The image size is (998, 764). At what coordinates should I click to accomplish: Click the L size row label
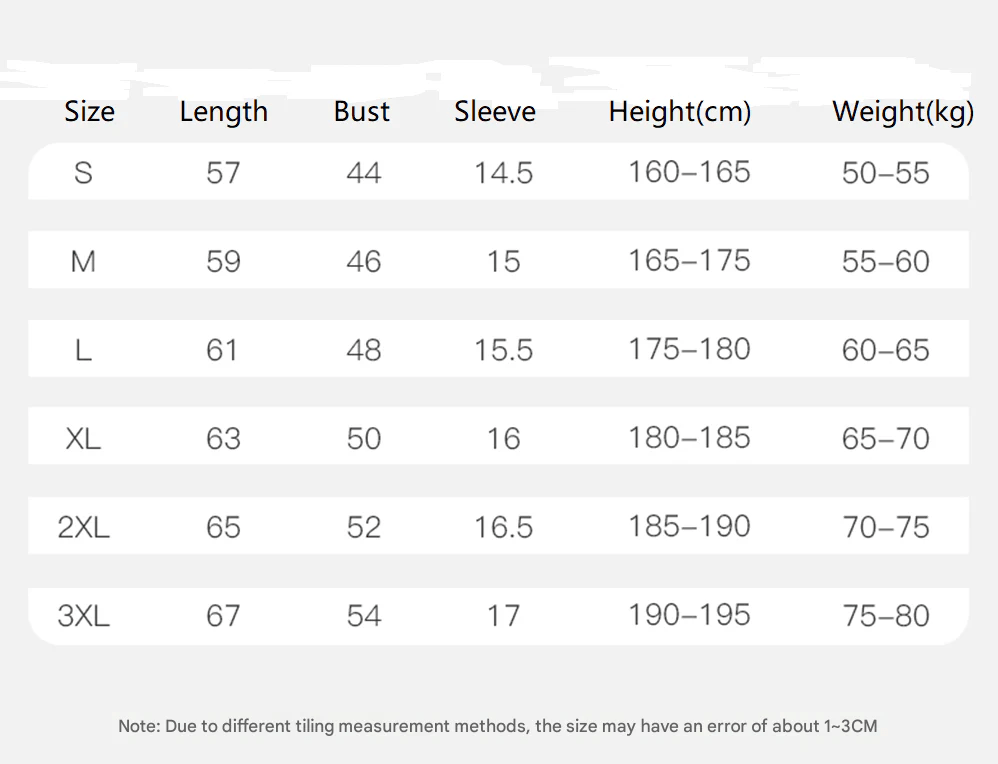pyautogui.click(x=83, y=350)
